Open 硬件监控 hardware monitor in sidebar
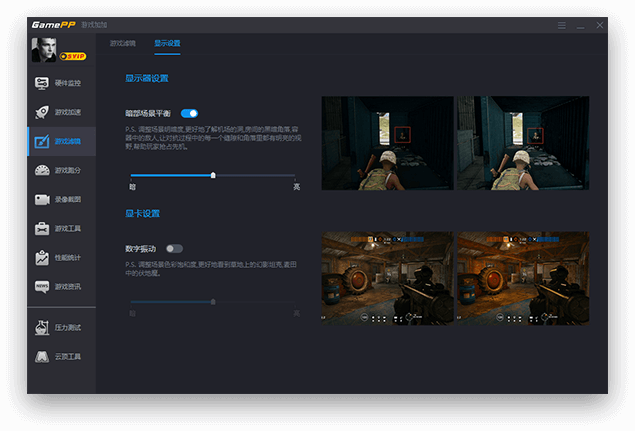635x431 pixels. pos(61,83)
